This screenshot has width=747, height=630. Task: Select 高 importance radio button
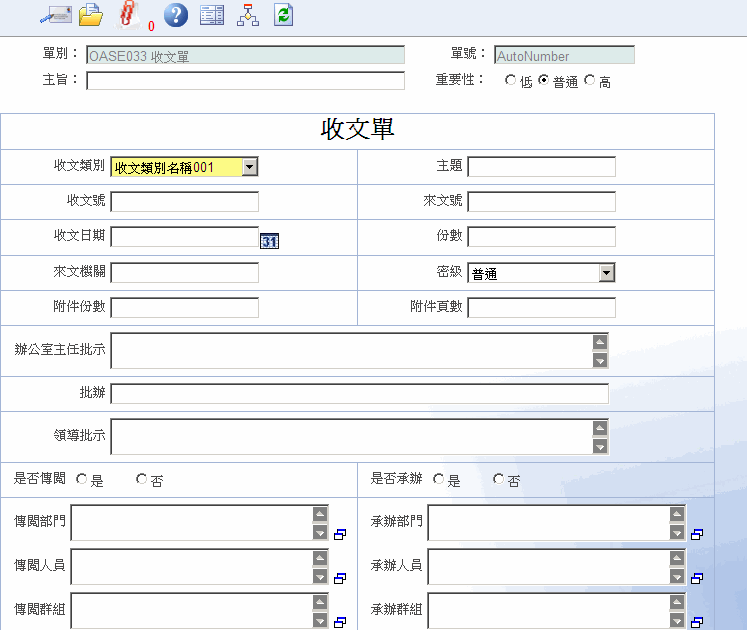tap(589, 80)
